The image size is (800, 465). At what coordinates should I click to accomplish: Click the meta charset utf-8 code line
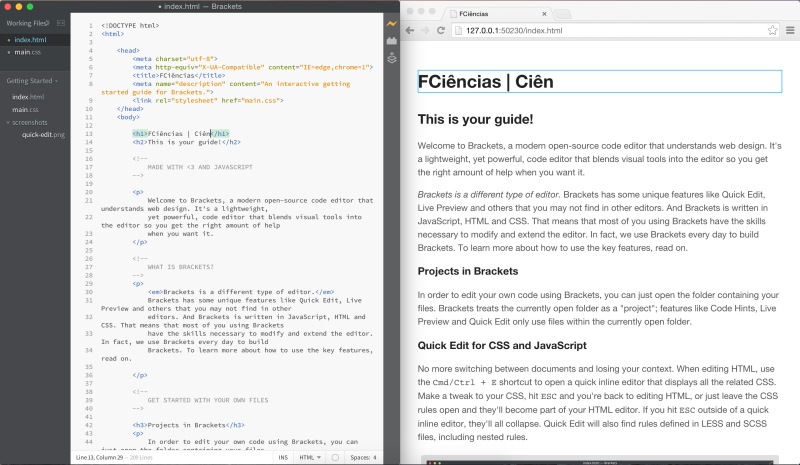(x=174, y=59)
